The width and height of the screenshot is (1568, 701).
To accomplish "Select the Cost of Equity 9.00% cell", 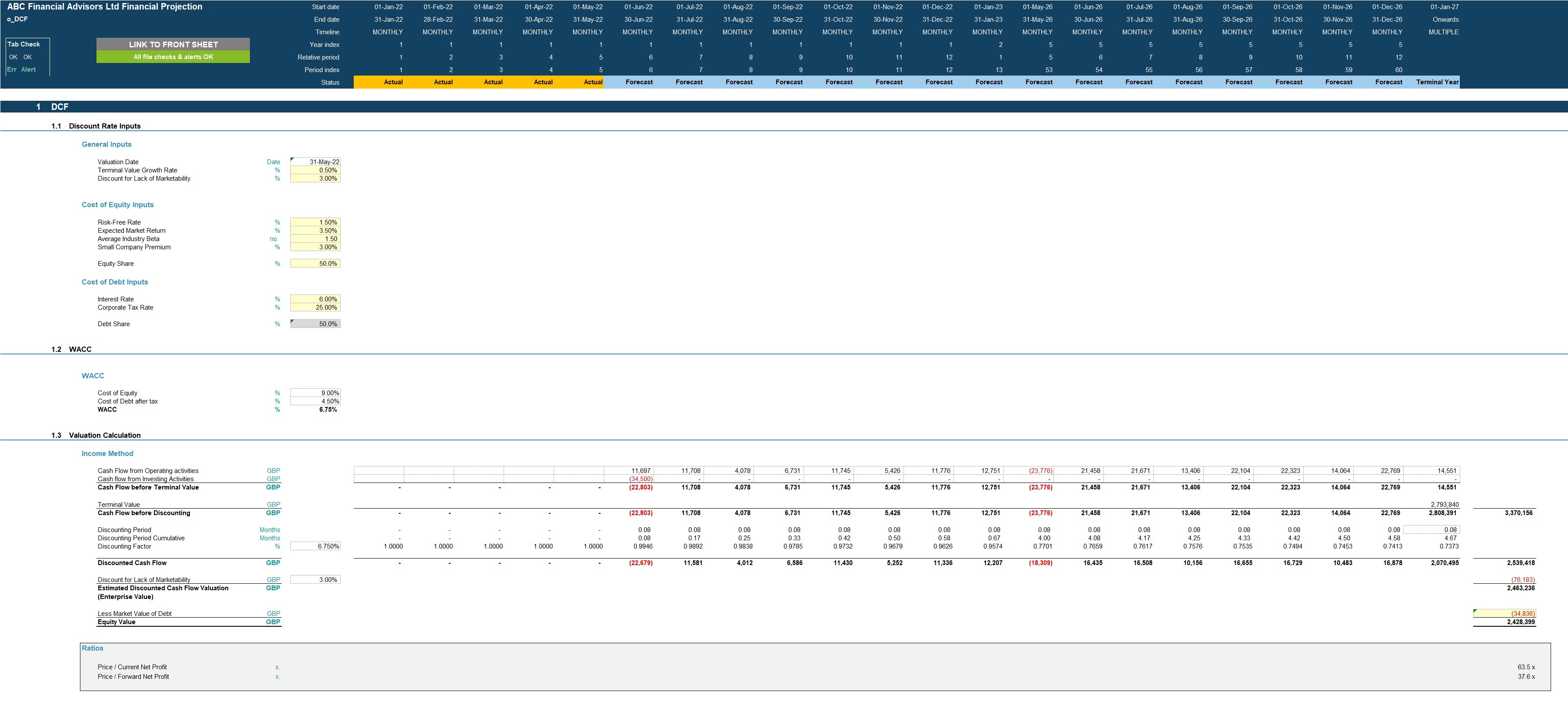I will 316,393.
